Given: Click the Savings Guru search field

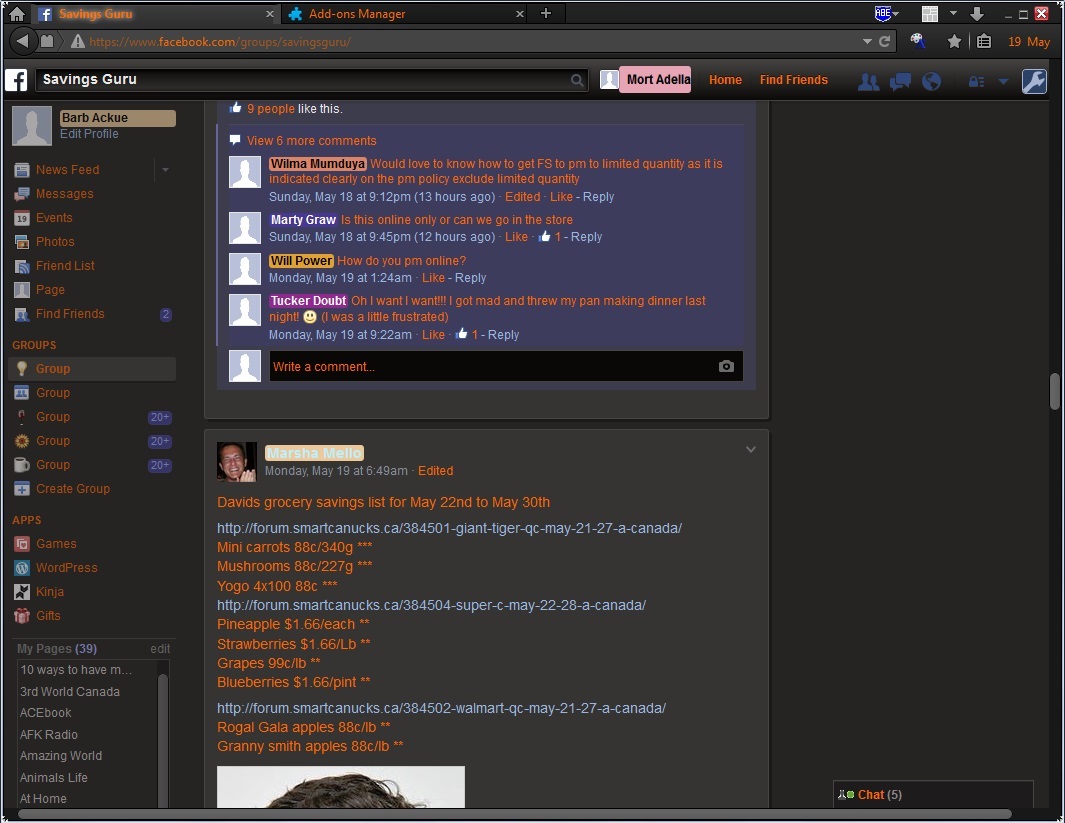Looking at the screenshot, I should click(x=310, y=79).
